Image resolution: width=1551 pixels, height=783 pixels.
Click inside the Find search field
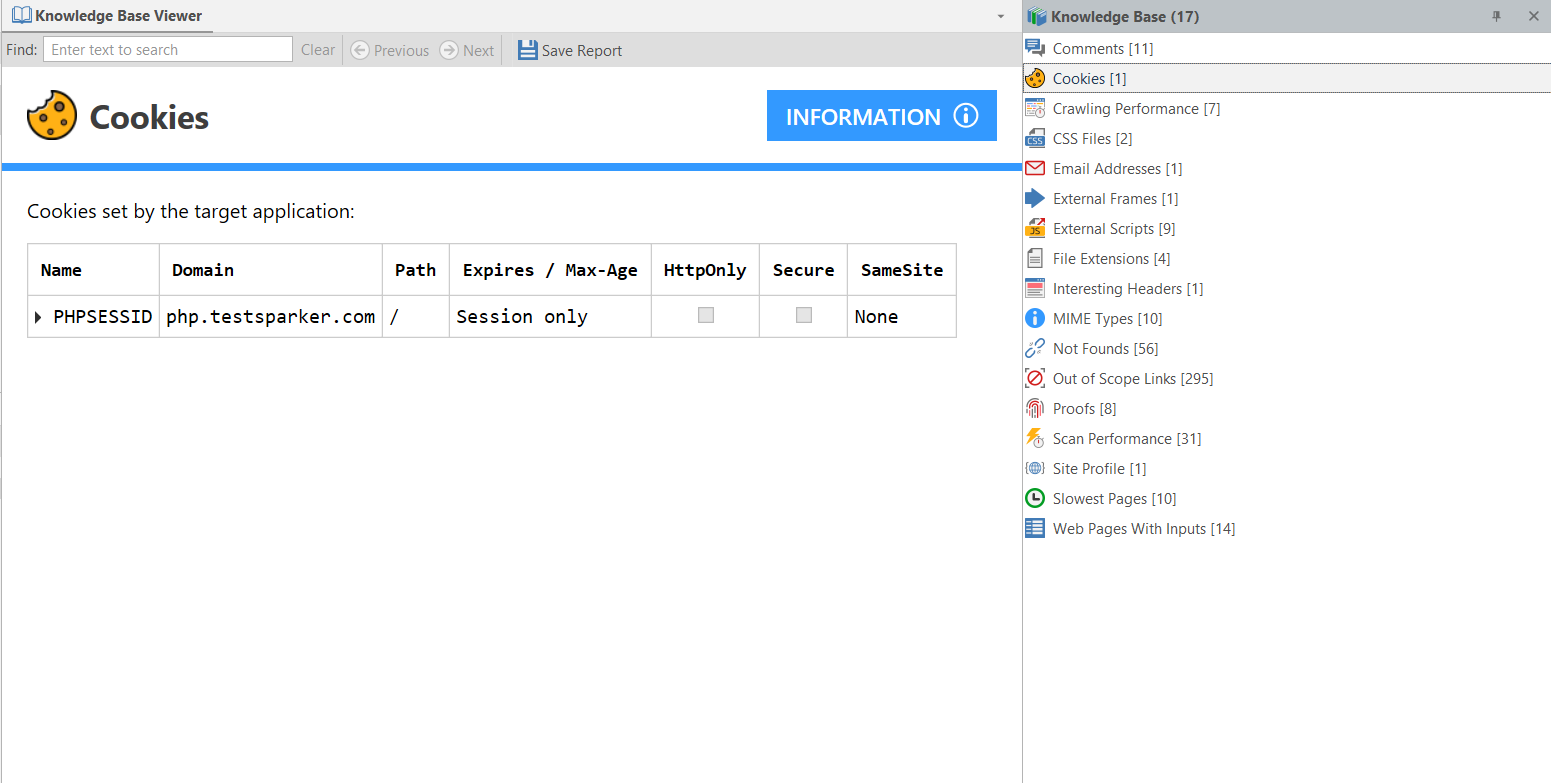[x=165, y=48]
